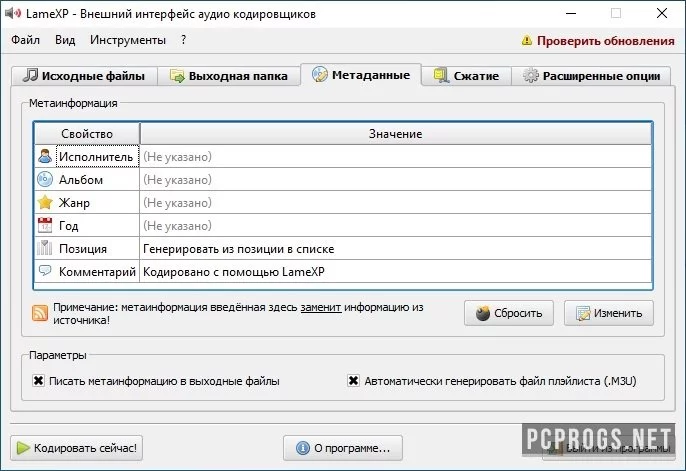
Task: Select the Исполнитель property cell
Action: [x=87, y=156]
